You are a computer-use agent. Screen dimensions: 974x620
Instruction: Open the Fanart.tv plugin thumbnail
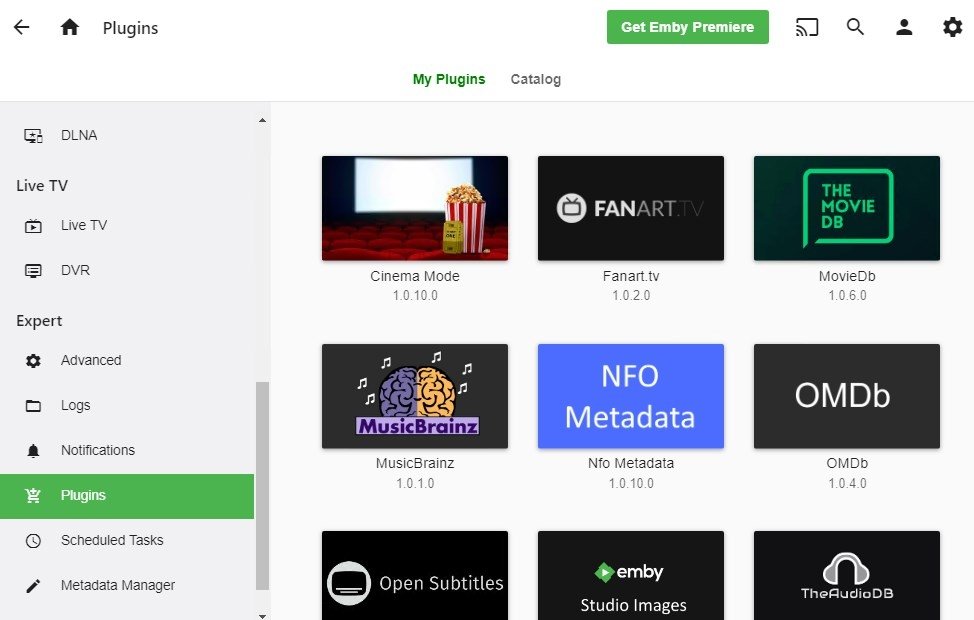[631, 208]
